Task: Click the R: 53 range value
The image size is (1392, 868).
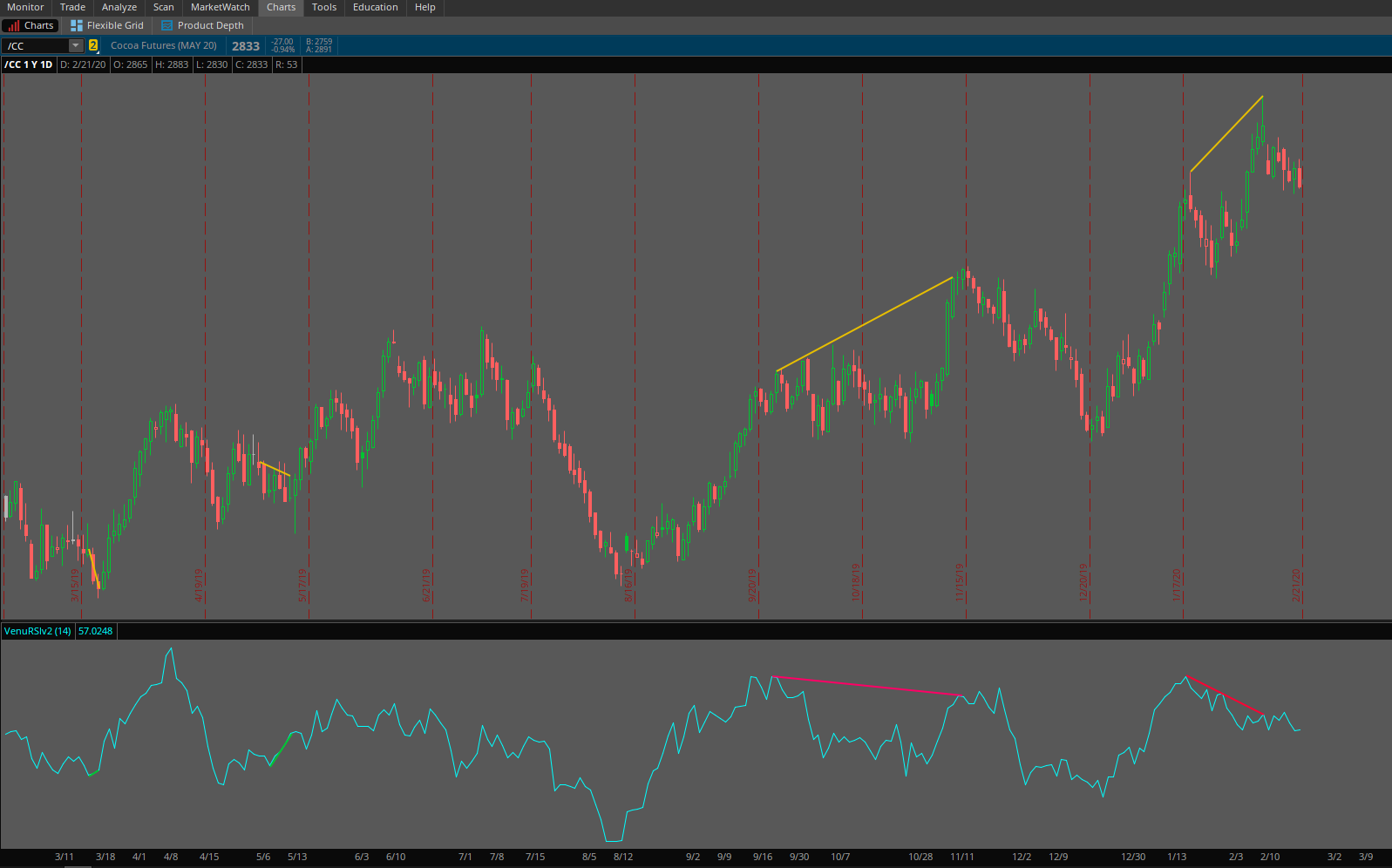Action: point(287,64)
